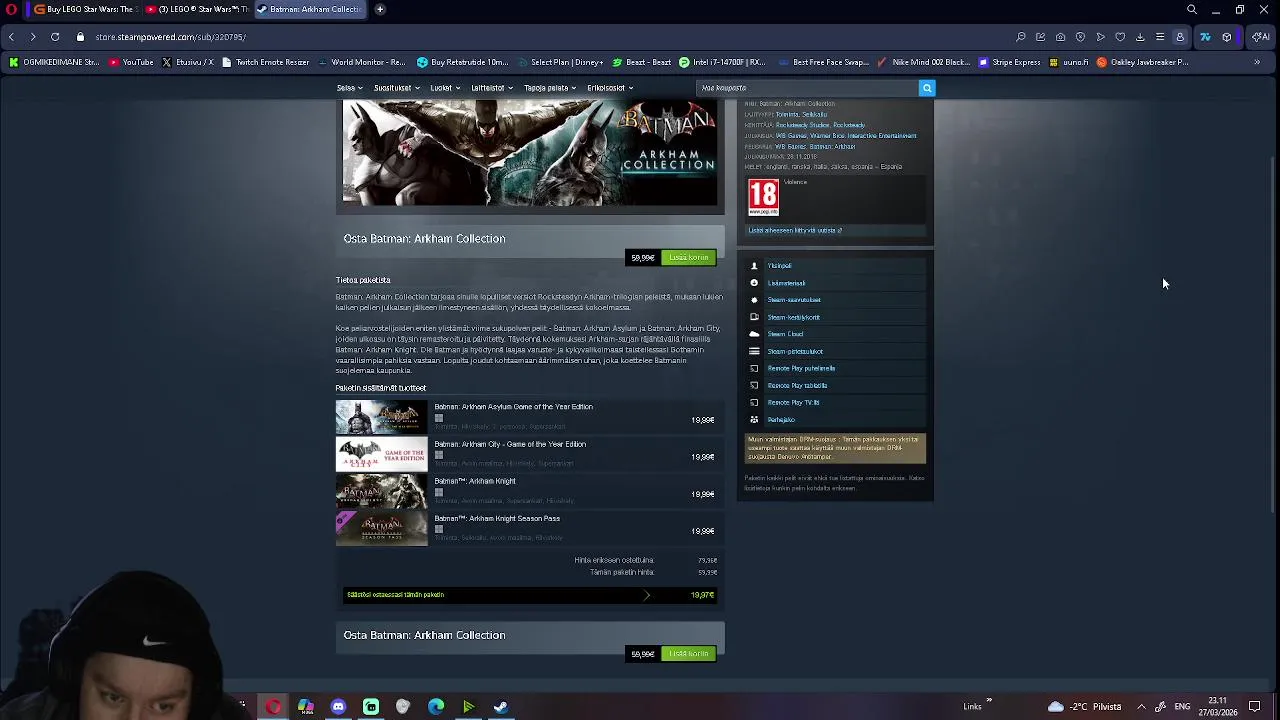Click the top Lisää koriin button
This screenshot has height=720, width=1280.
689,258
